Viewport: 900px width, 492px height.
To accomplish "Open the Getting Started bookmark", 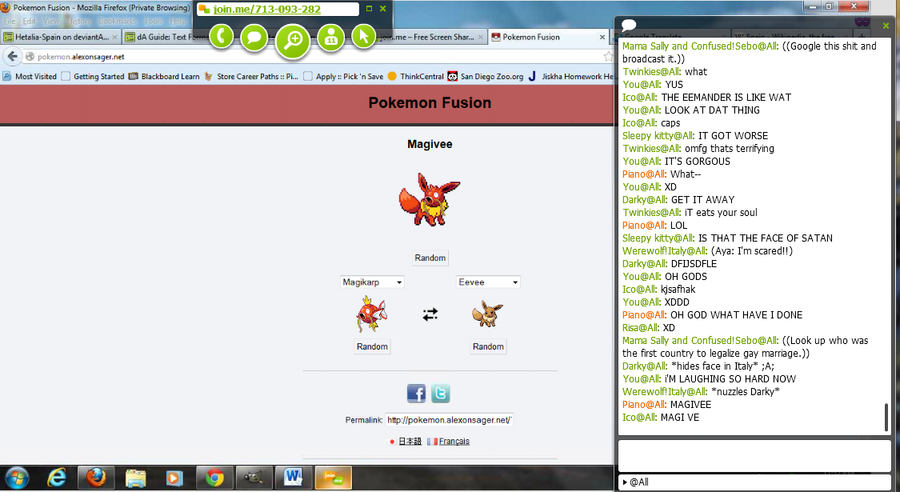I will [x=93, y=76].
